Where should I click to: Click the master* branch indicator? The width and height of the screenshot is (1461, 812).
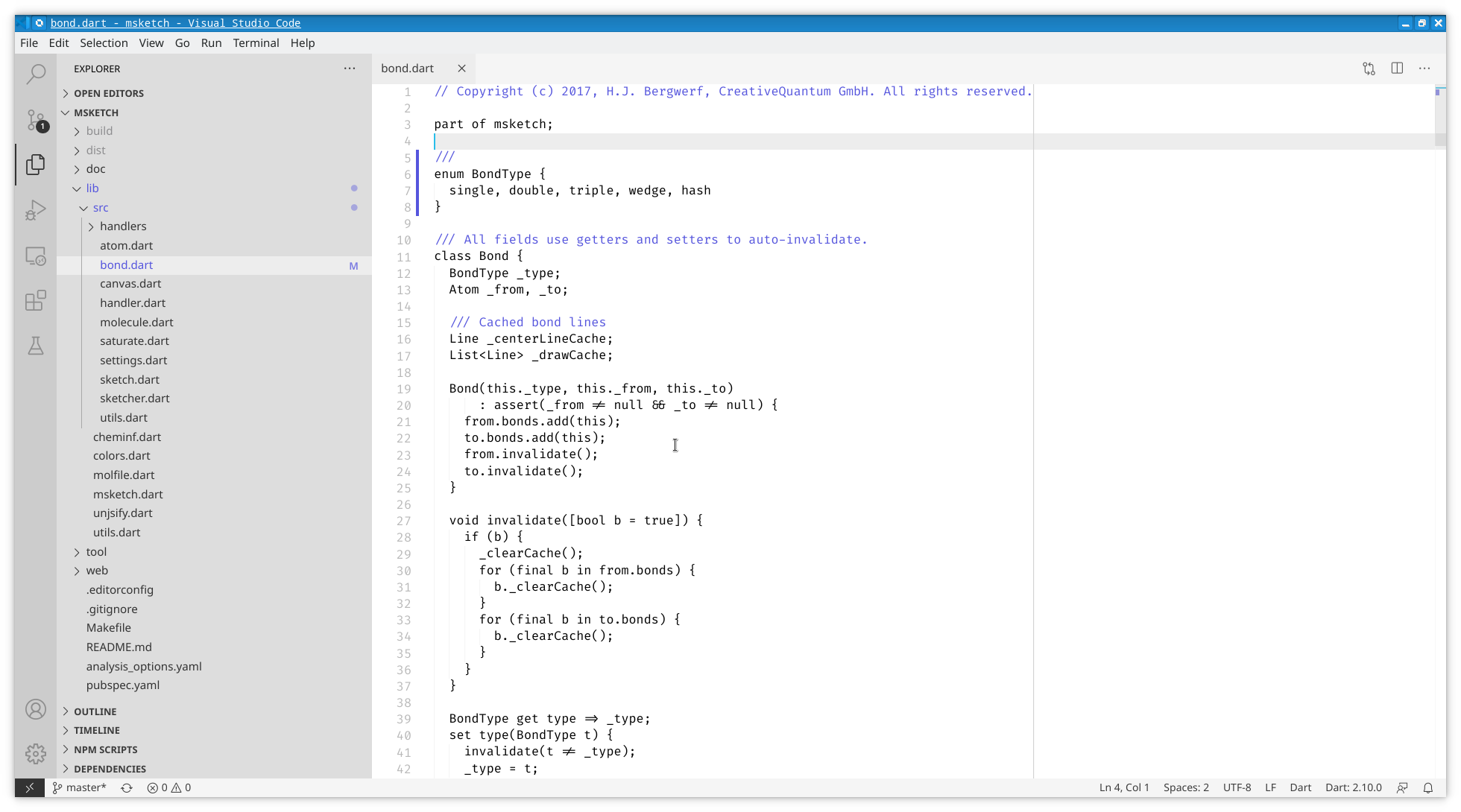[79, 787]
